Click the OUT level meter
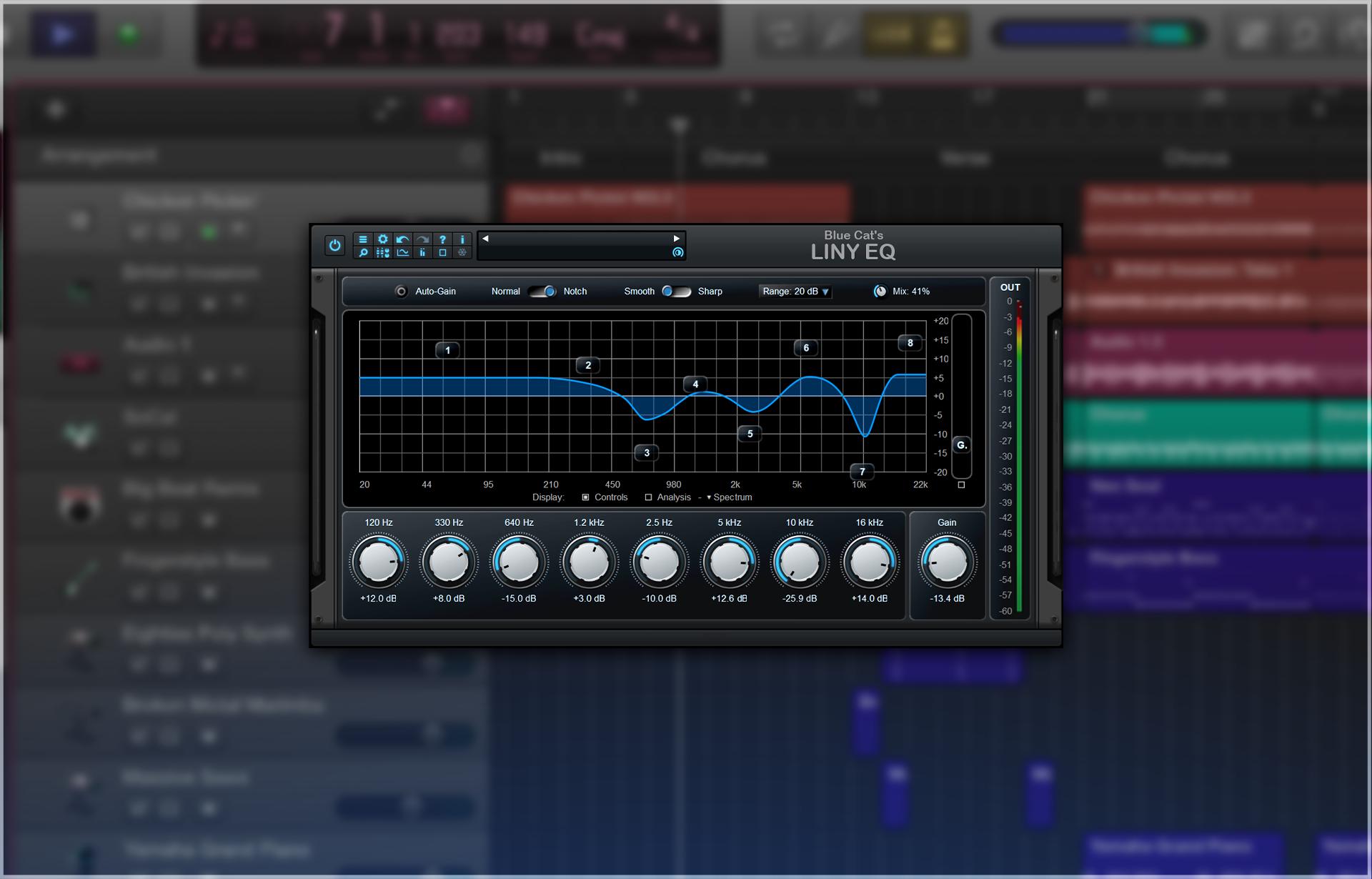The height and width of the screenshot is (879, 1372). 1020,457
